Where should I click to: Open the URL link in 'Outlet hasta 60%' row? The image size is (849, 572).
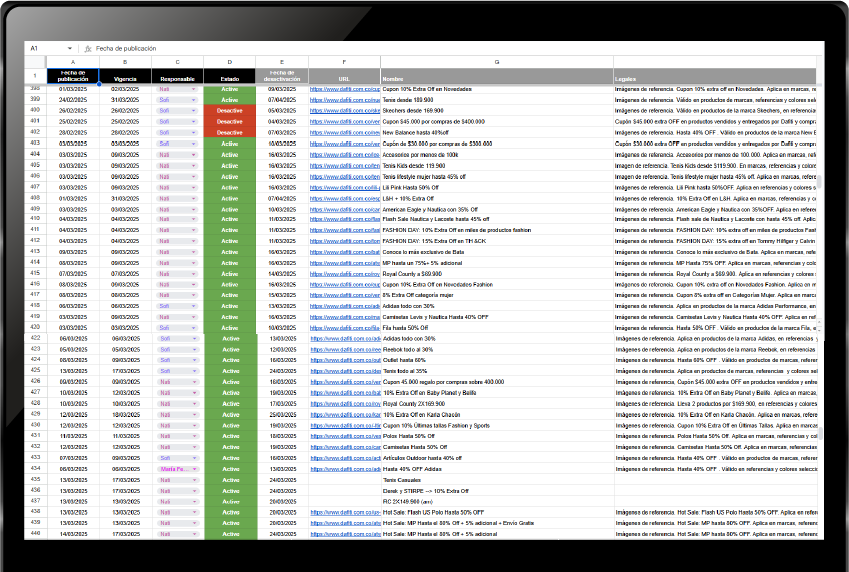[x=345, y=360]
